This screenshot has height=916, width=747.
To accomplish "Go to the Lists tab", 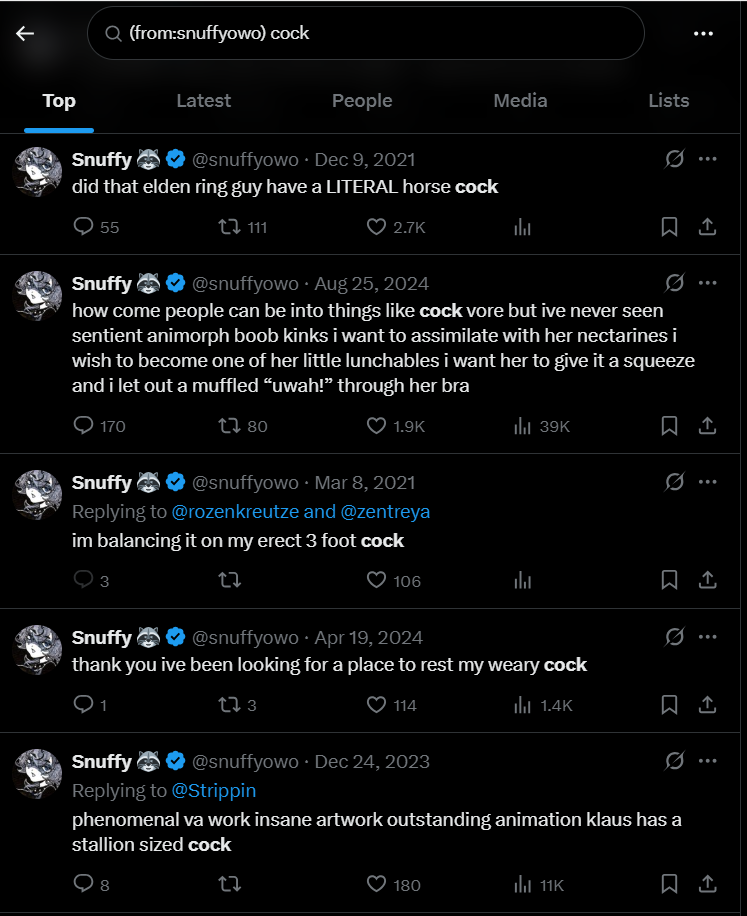I will (x=668, y=100).
